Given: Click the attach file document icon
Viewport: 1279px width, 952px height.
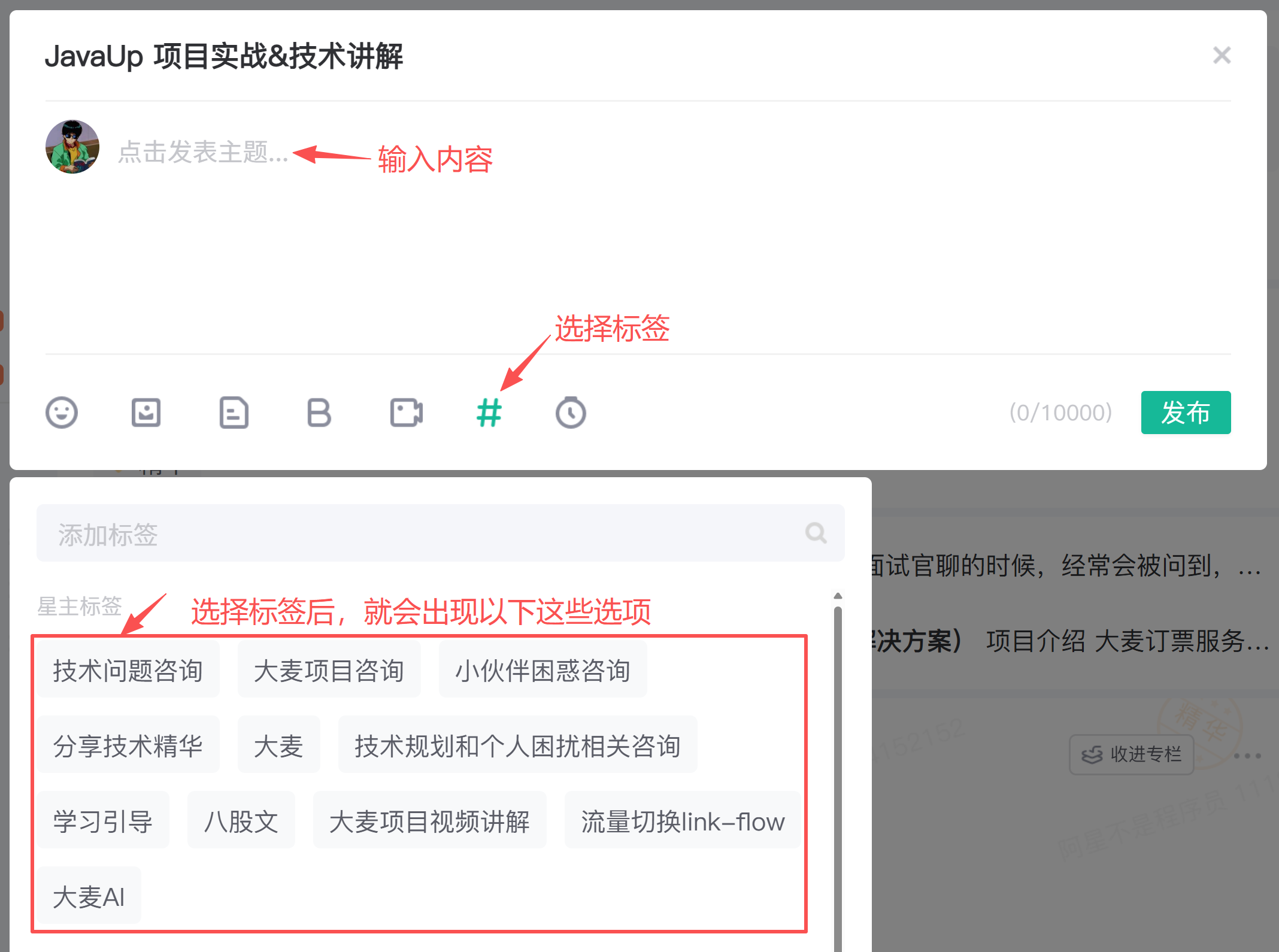Looking at the screenshot, I should pos(234,413).
